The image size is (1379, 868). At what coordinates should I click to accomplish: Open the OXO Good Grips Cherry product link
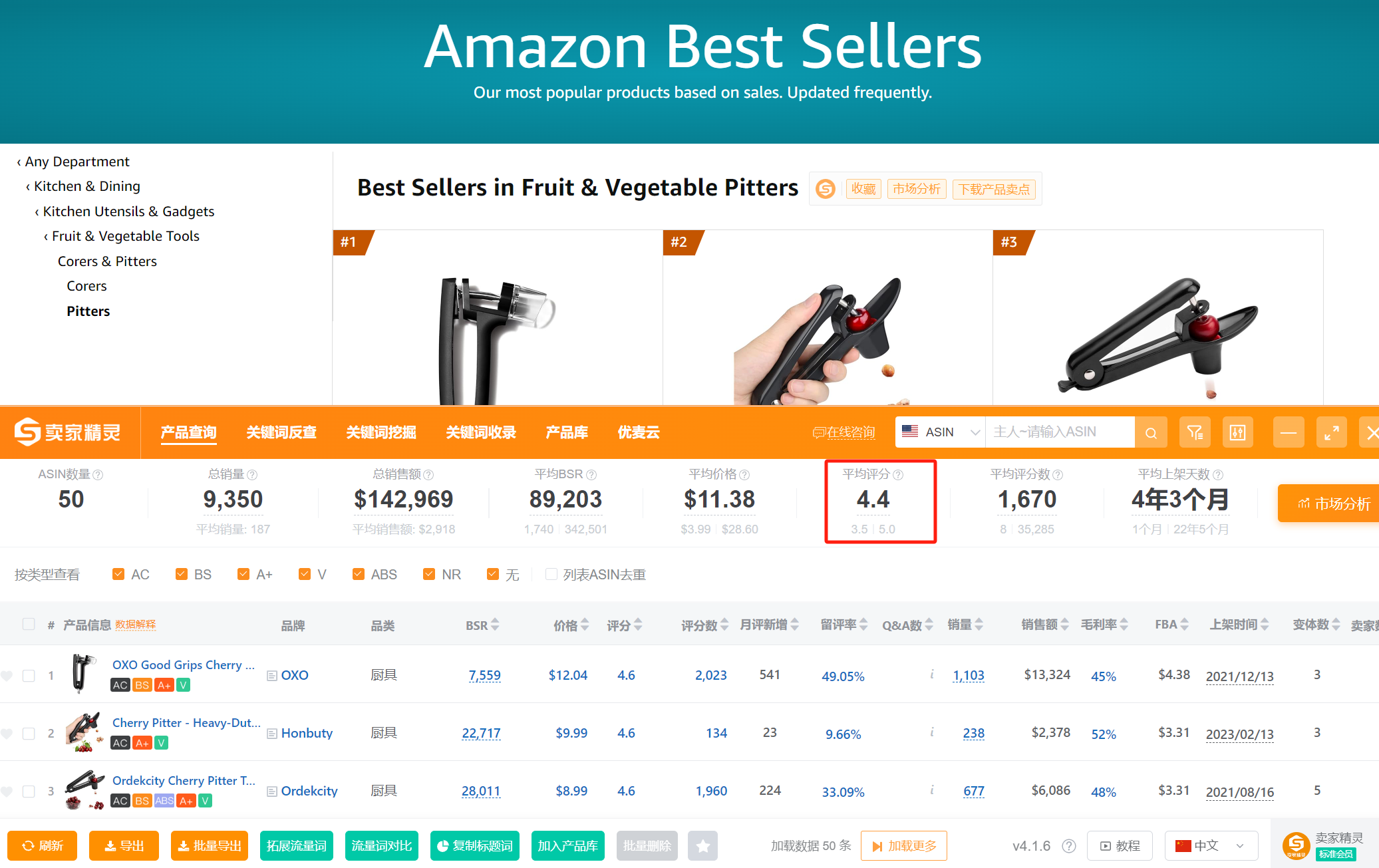point(183,665)
